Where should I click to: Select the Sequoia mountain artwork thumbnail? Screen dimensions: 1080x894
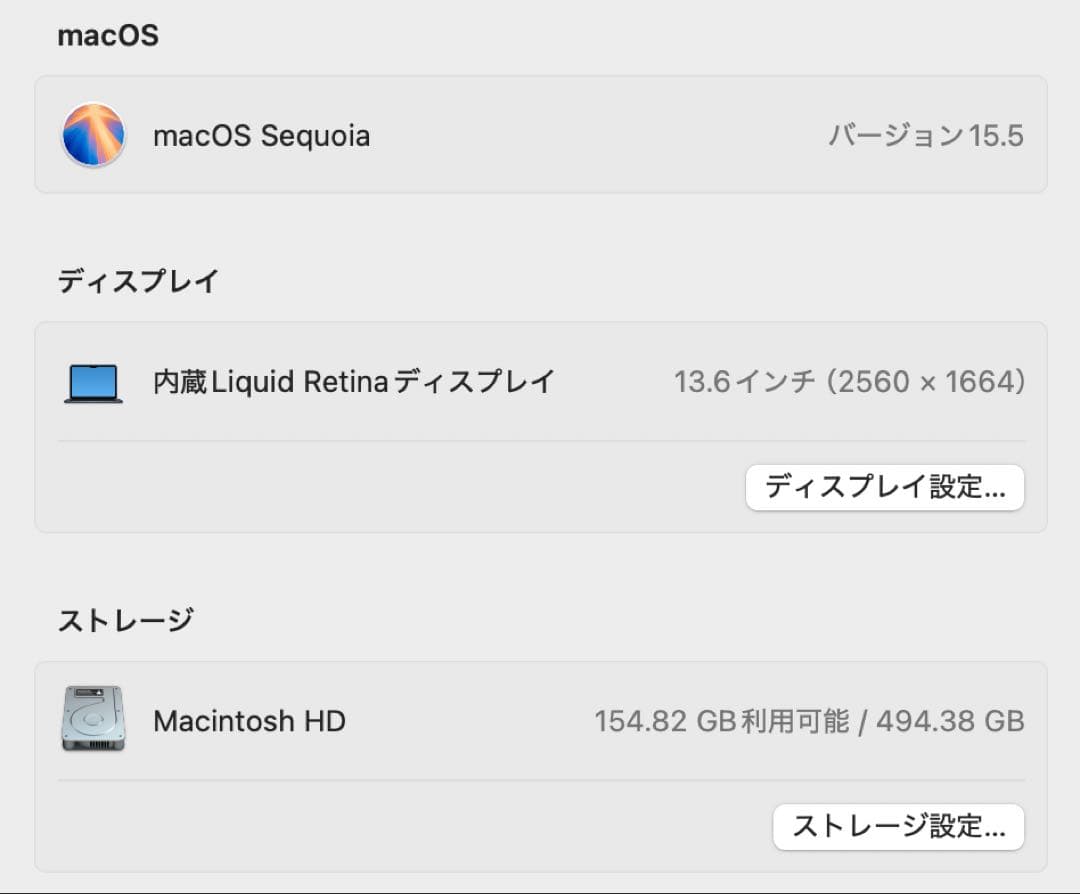click(96, 135)
